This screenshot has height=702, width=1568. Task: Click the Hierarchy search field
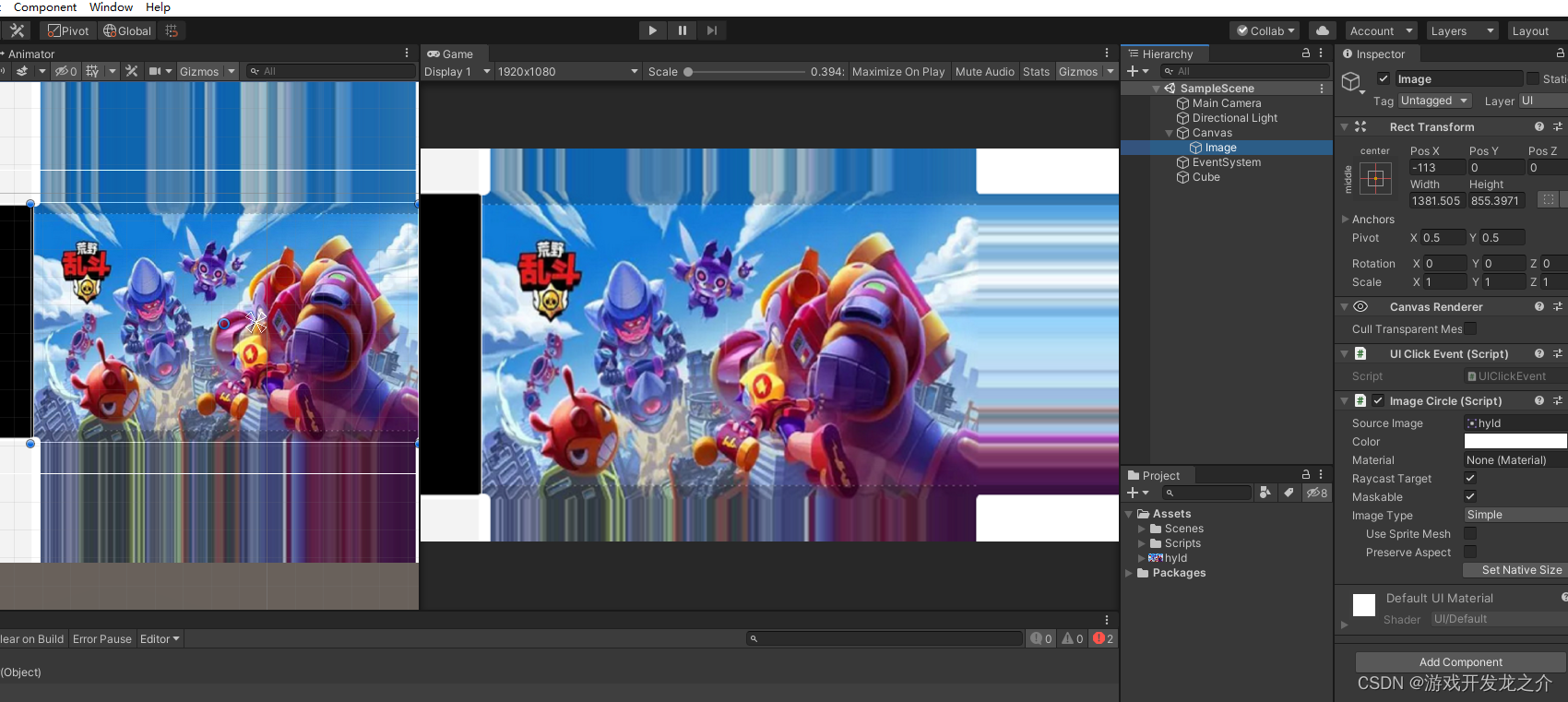tap(1244, 71)
